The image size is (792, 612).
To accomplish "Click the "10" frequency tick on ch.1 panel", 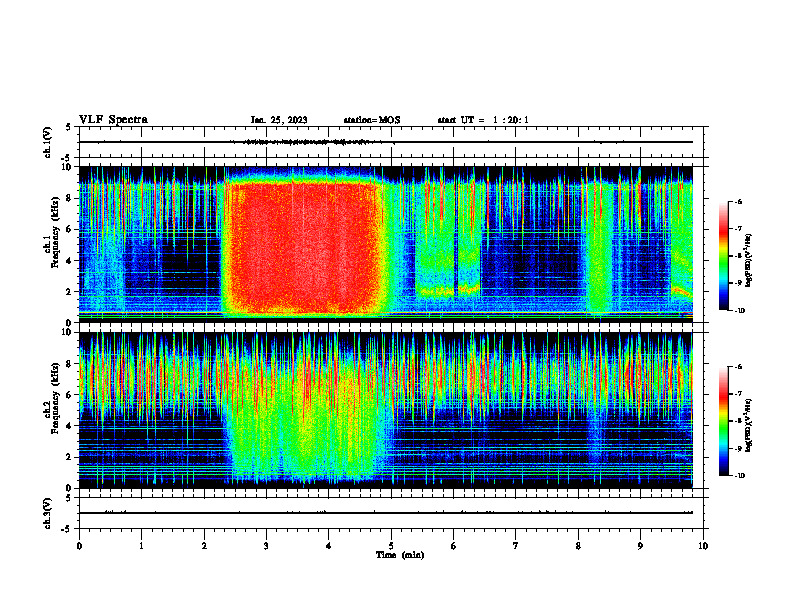I will [67, 167].
